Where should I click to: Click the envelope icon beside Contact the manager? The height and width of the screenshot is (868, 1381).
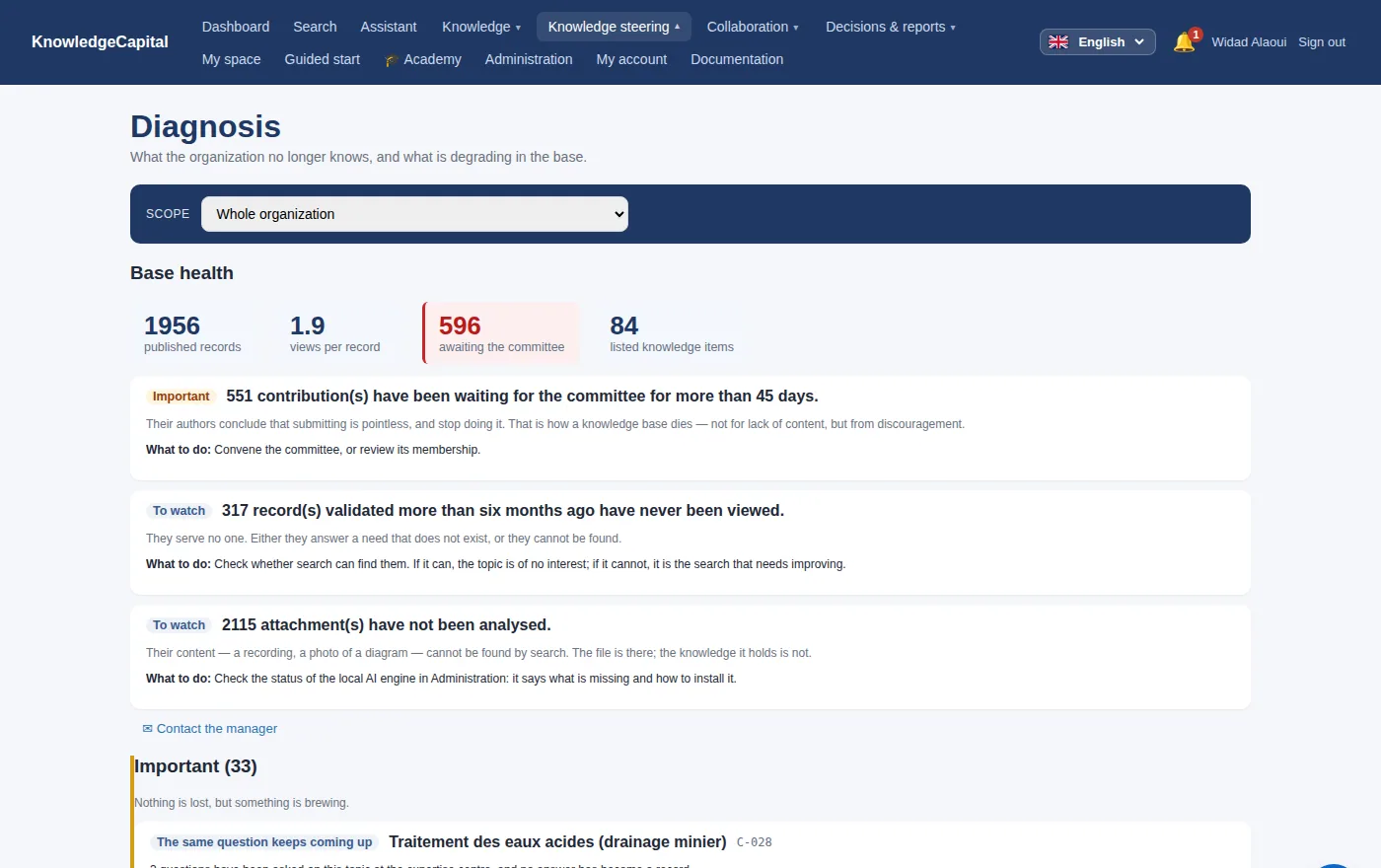(148, 729)
